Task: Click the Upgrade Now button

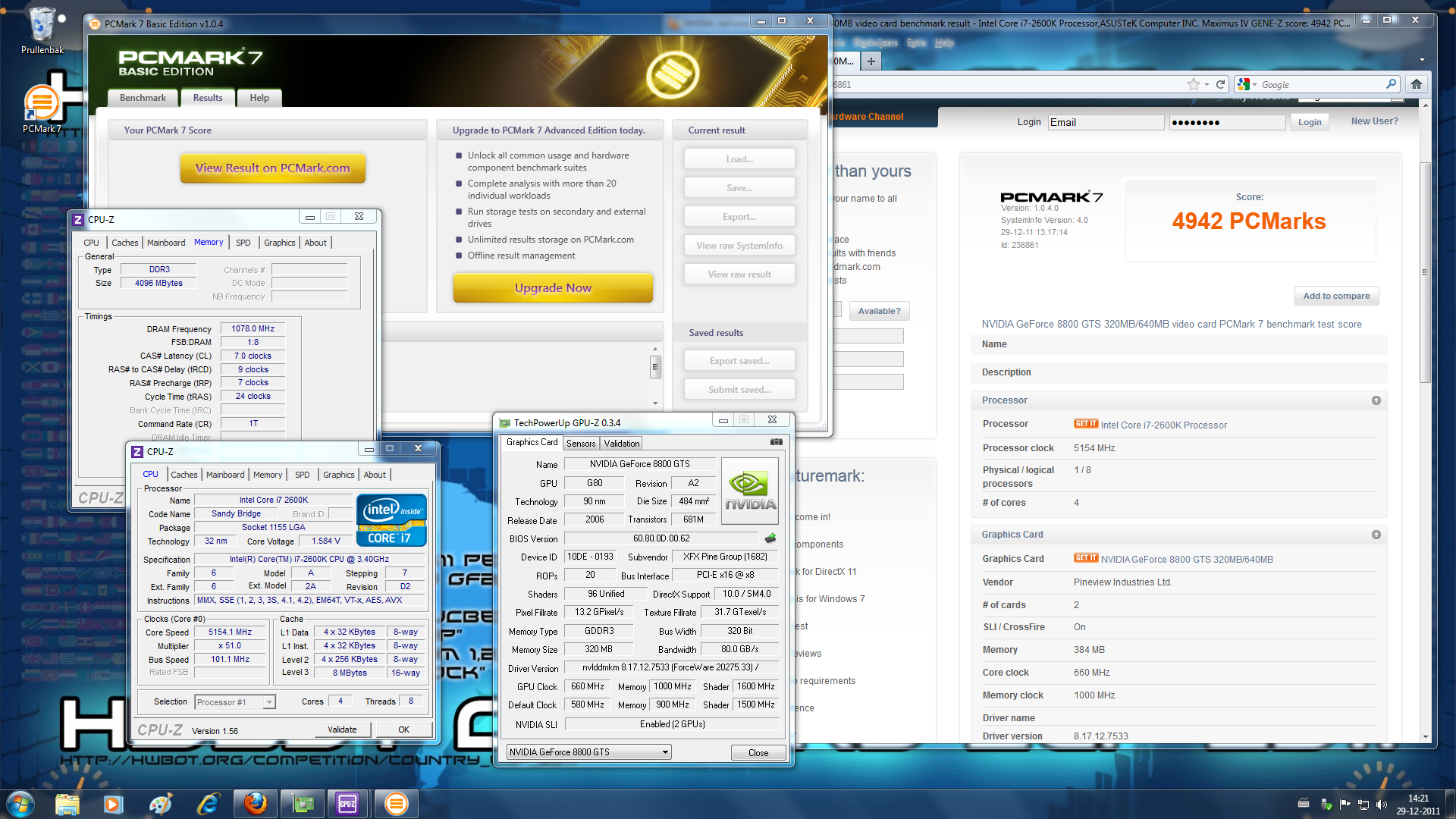Action: [x=553, y=288]
